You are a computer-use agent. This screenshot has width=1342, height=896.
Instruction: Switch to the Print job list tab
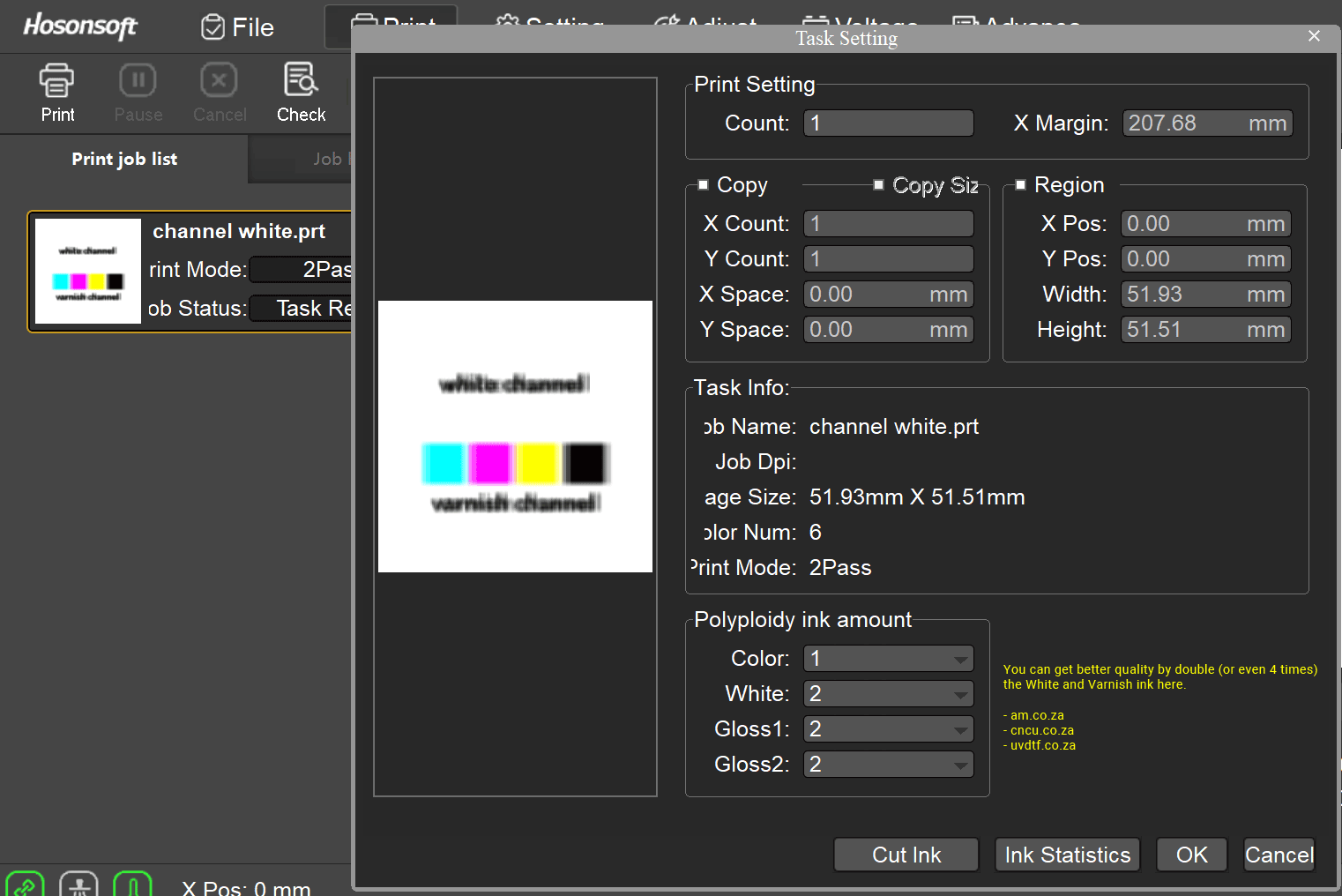click(x=123, y=159)
